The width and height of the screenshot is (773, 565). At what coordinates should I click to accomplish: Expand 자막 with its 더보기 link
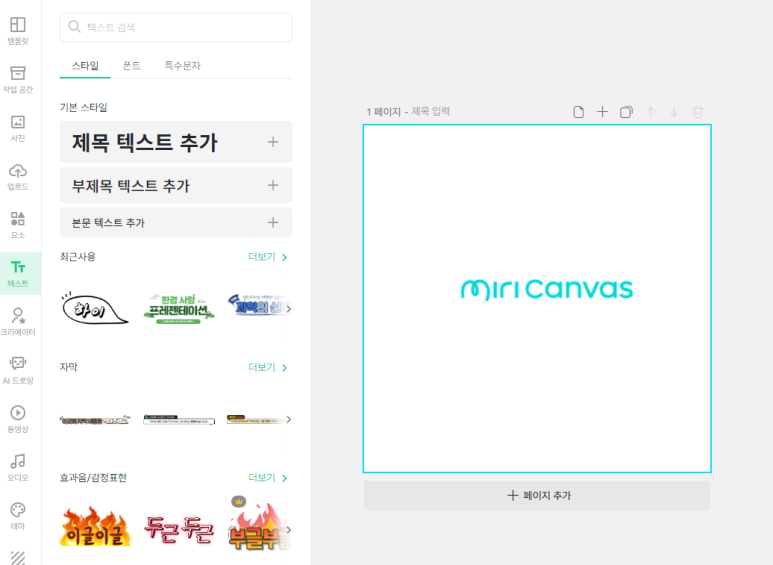268,367
